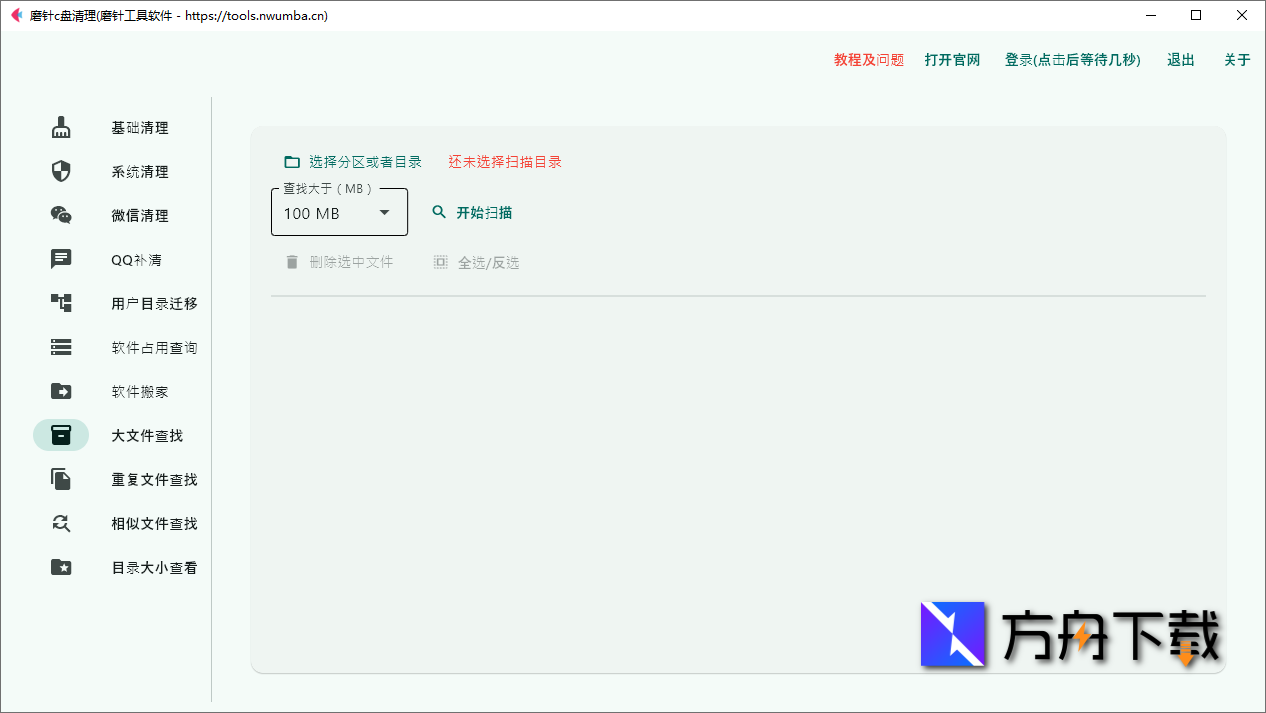Select the 基础清理 broom icon

61,127
